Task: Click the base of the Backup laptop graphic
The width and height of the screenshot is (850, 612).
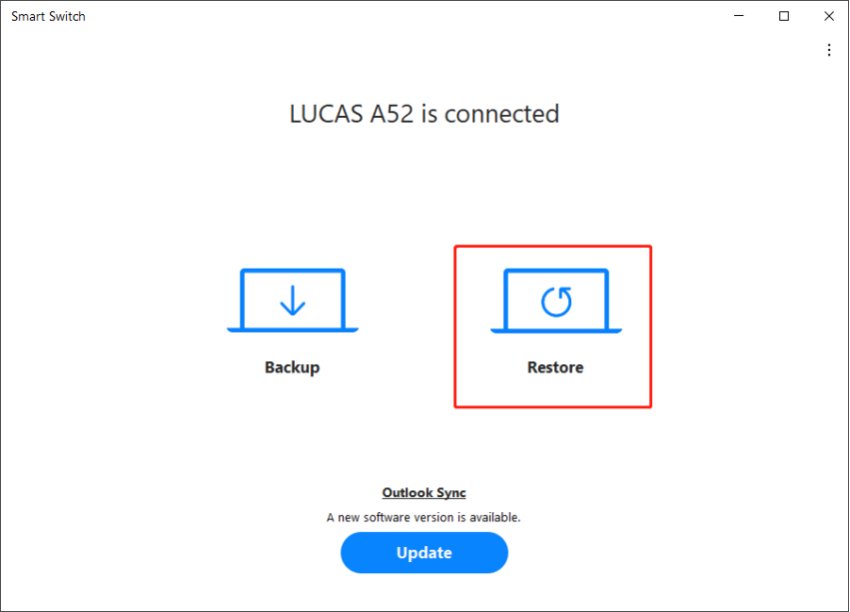Action: [x=292, y=329]
